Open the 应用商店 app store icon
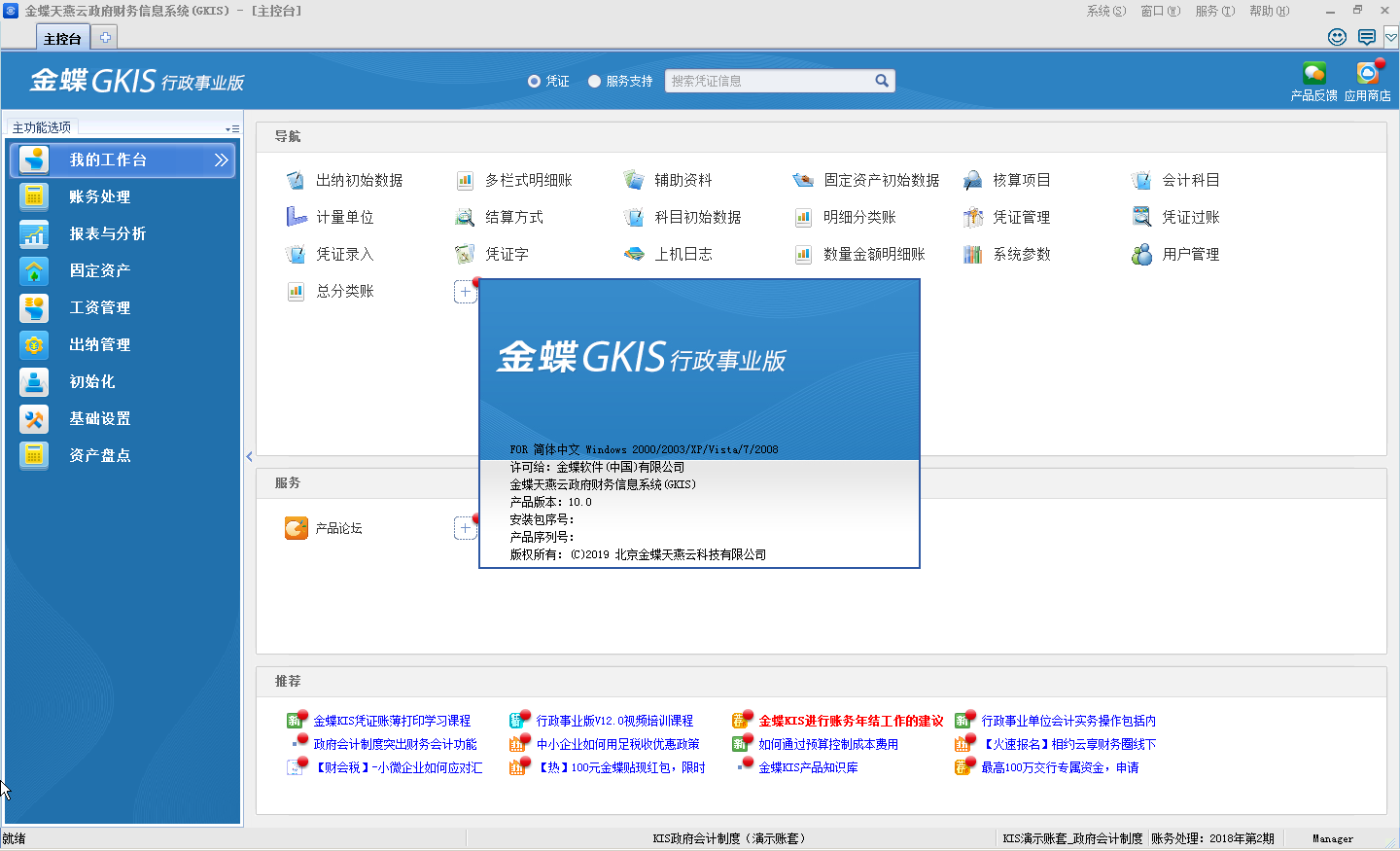Viewport: 1400px width, 851px height. (1368, 73)
